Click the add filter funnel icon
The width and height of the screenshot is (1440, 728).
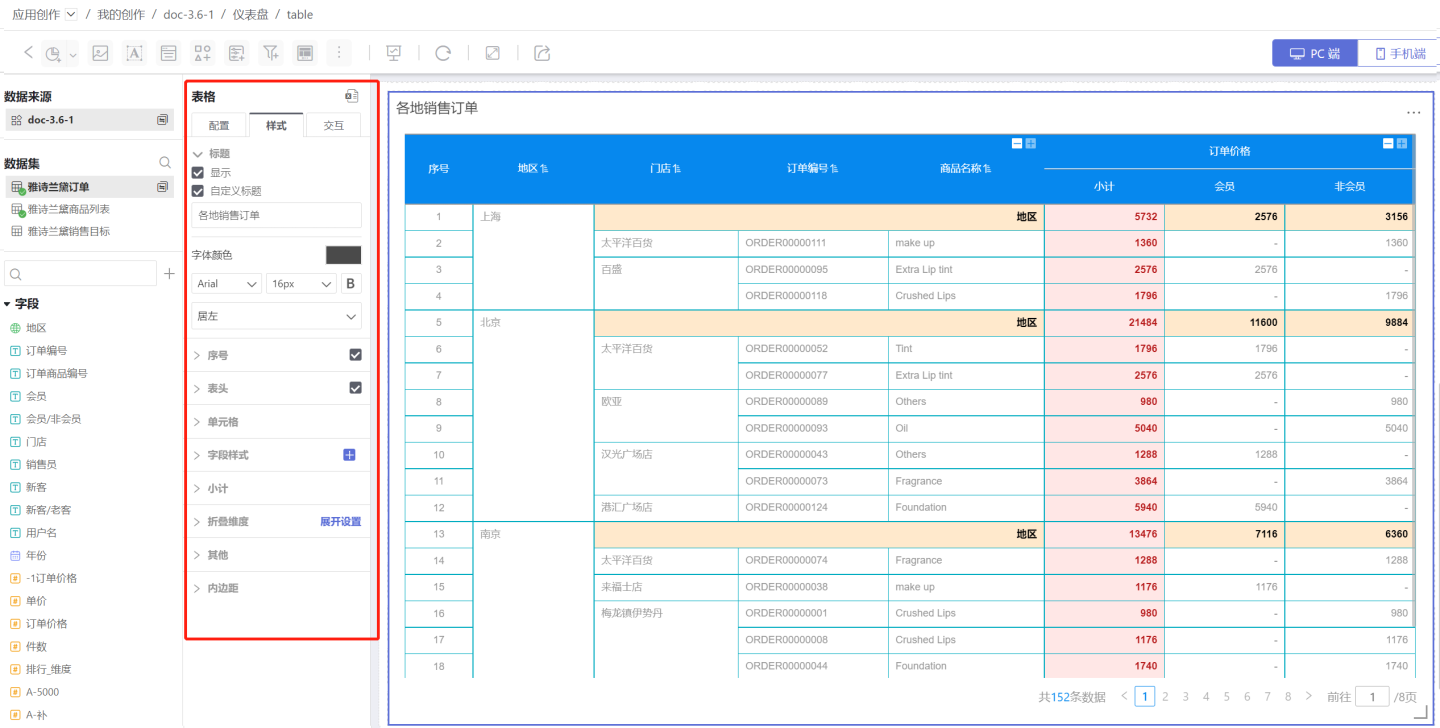(270, 53)
